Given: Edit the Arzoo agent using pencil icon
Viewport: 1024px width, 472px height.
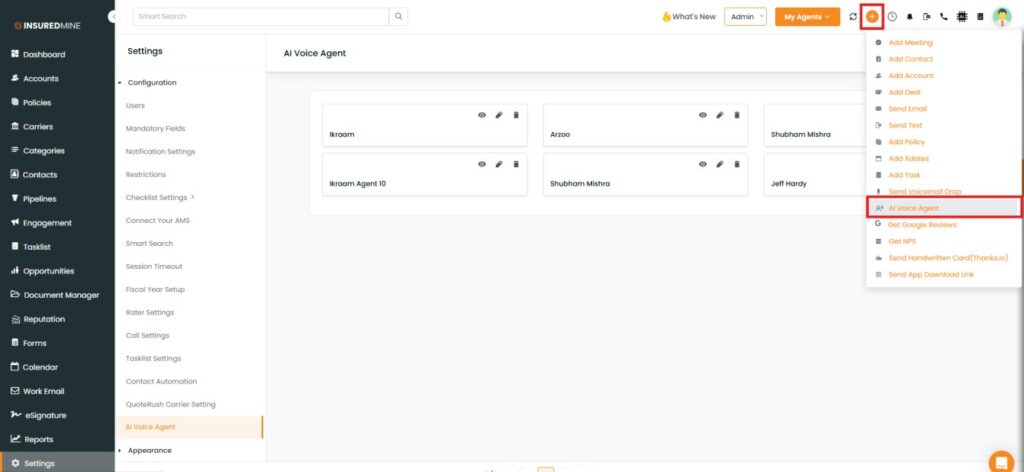Looking at the screenshot, I should [x=719, y=115].
